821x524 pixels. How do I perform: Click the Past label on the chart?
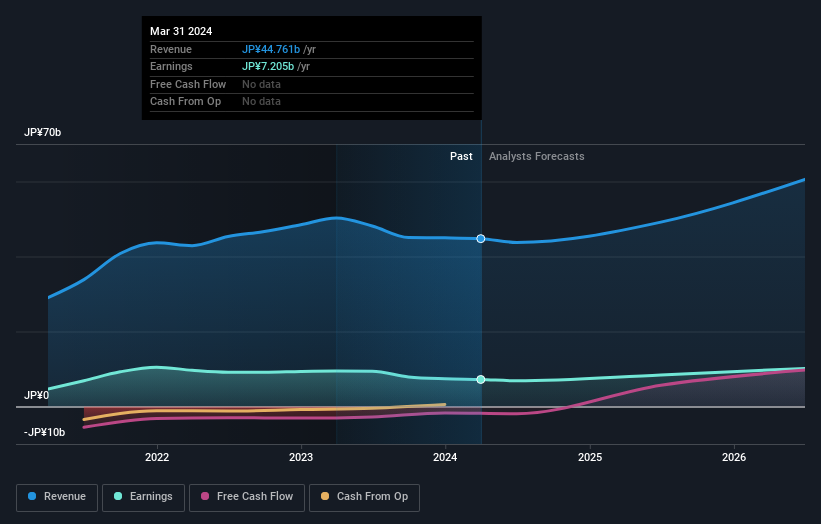(x=461, y=157)
